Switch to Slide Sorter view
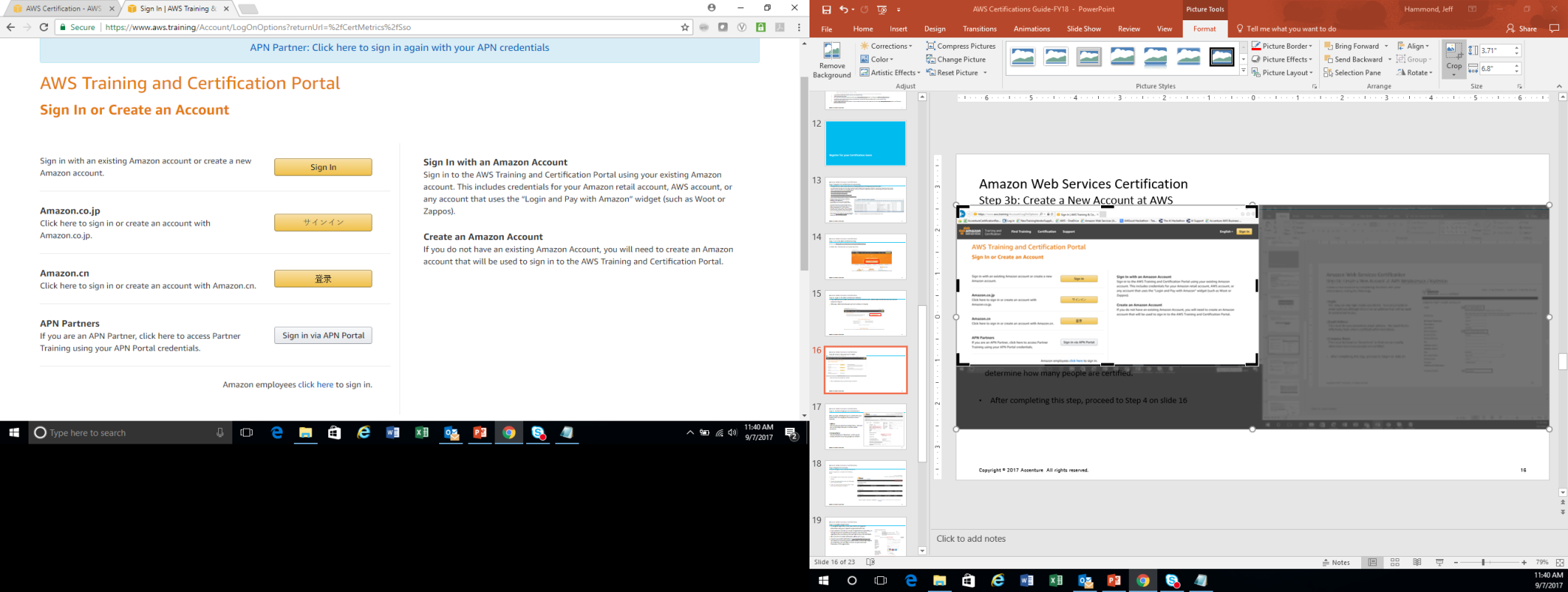This screenshot has width=1568, height=592. (x=1395, y=562)
